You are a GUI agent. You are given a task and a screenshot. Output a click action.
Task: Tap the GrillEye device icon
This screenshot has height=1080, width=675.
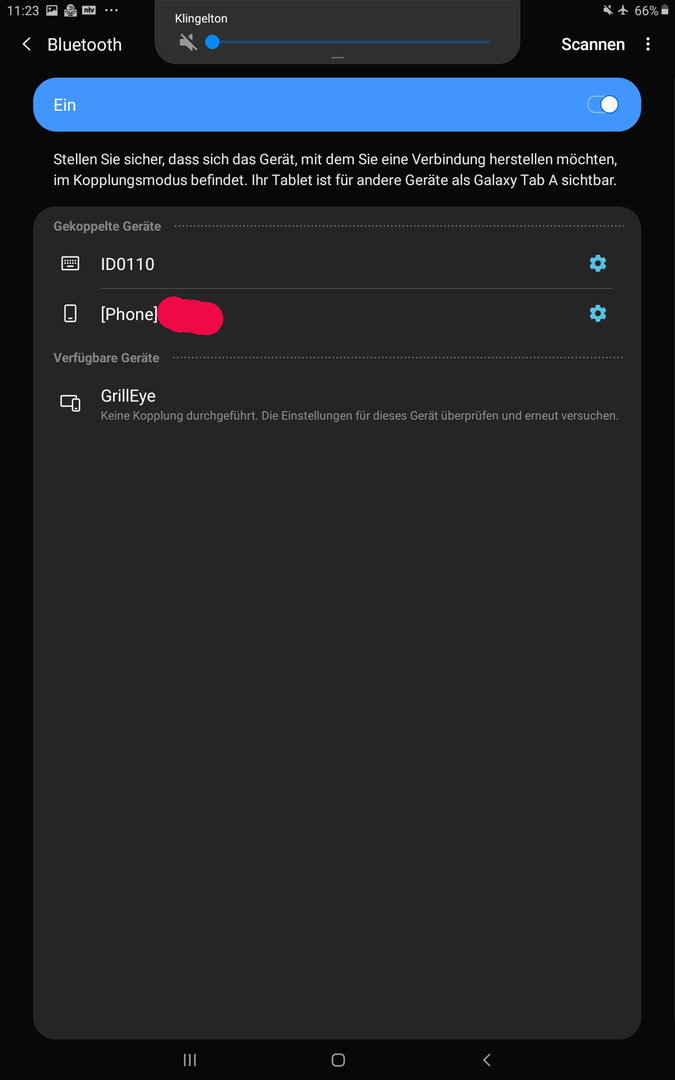point(70,403)
